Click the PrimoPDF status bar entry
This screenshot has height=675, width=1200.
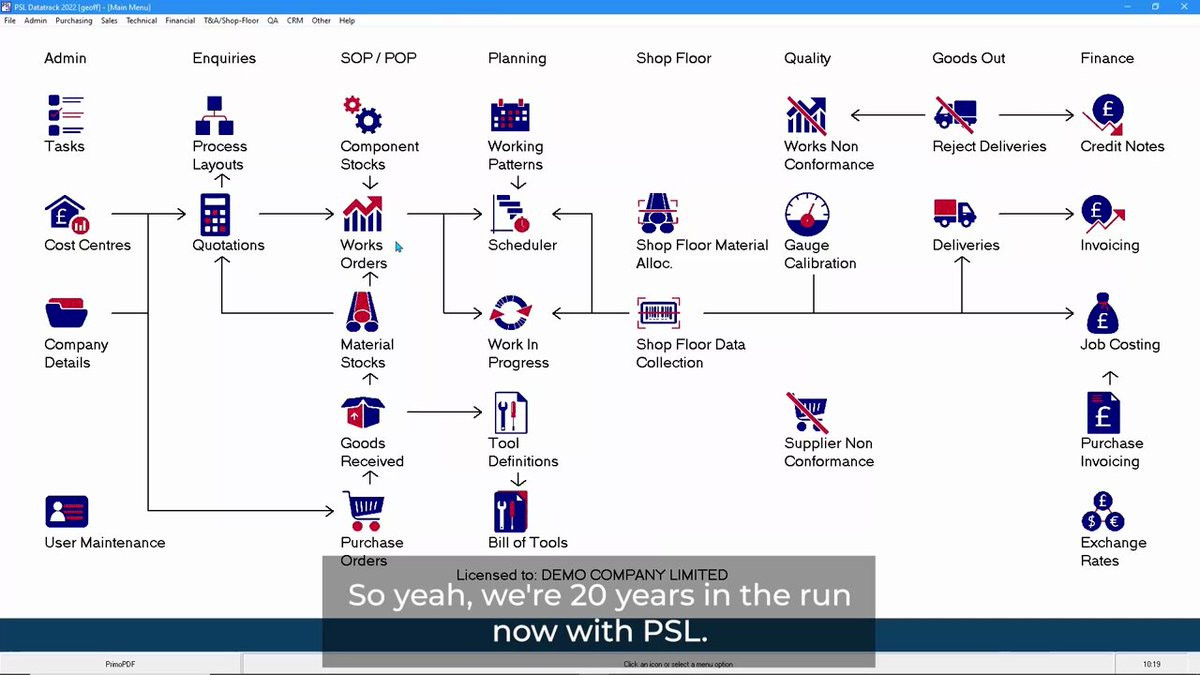click(x=120, y=664)
